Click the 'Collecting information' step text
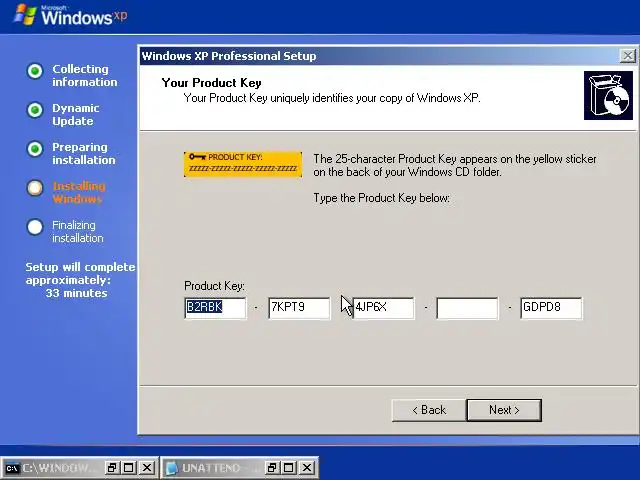The image size is (640, 480). pos(84,76)
